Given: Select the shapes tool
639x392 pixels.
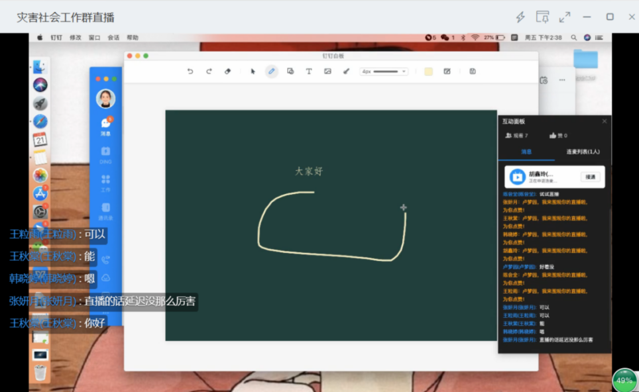Looking at the screenshot, I should pos(290,71).
